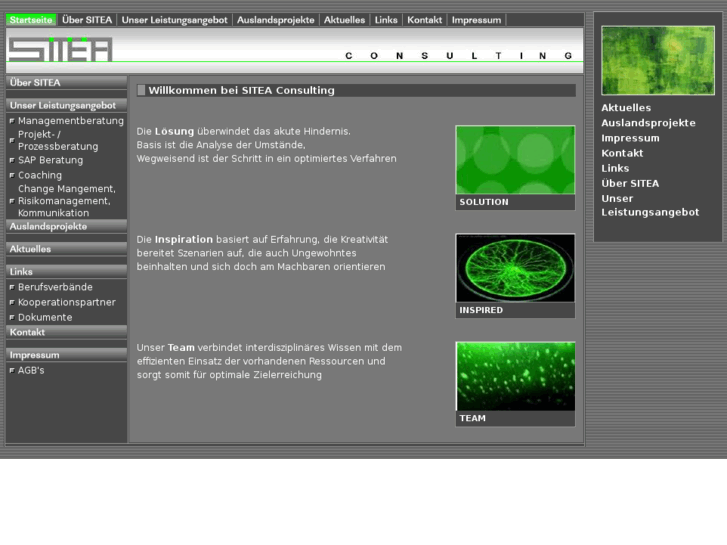Select Unser Leistungsangebot in top navigation bar
The image size is (727, 545).
(174, 20)
